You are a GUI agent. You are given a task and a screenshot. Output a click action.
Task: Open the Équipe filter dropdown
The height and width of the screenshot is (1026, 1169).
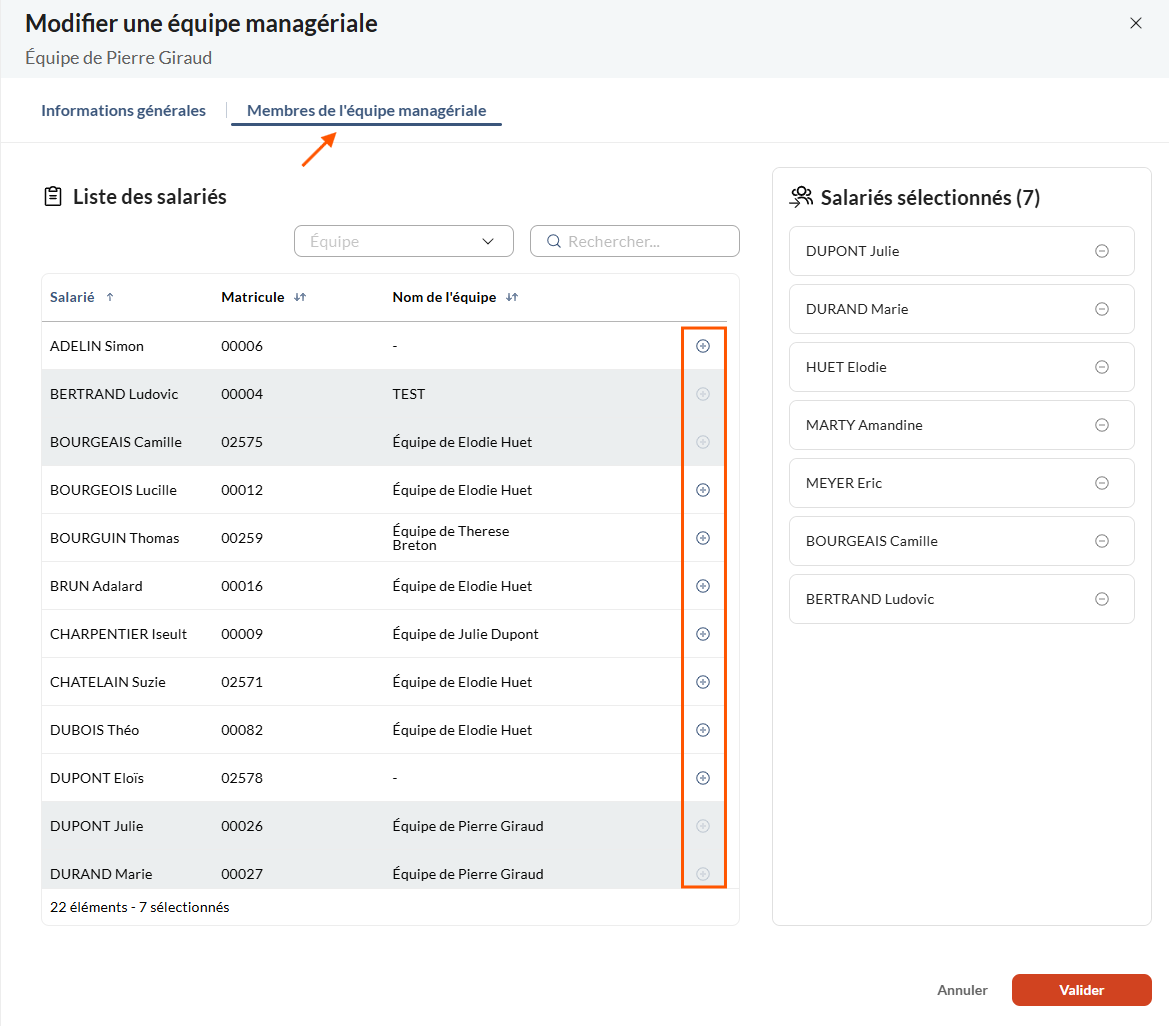pyautogui.click(x=403, y=242)
